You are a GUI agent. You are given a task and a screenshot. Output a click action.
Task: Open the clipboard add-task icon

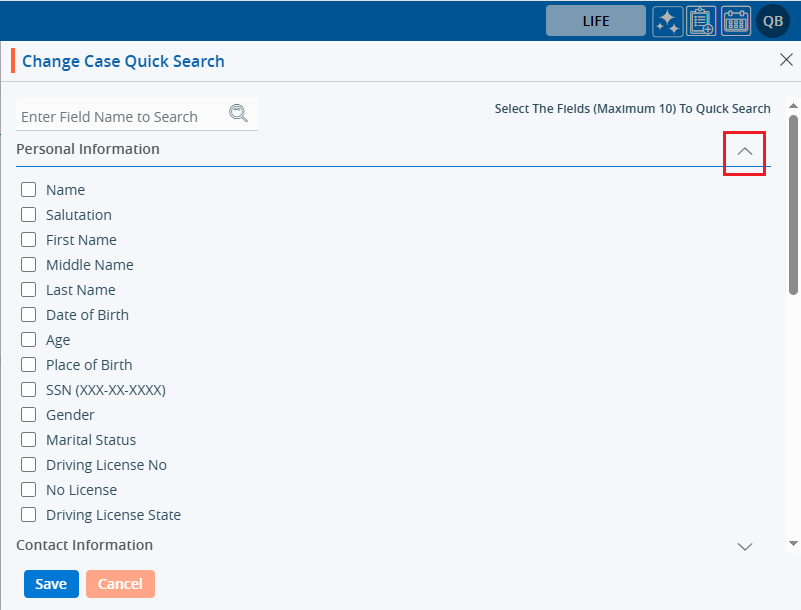[702, 21]
